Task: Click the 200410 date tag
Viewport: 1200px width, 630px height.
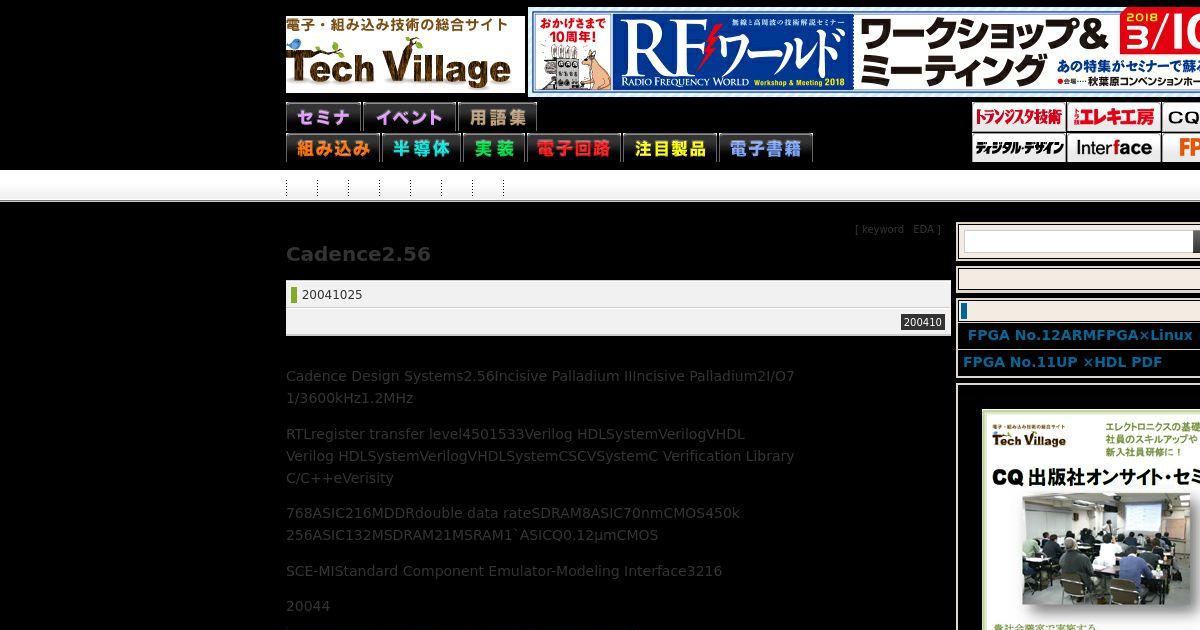Action: 922,322
